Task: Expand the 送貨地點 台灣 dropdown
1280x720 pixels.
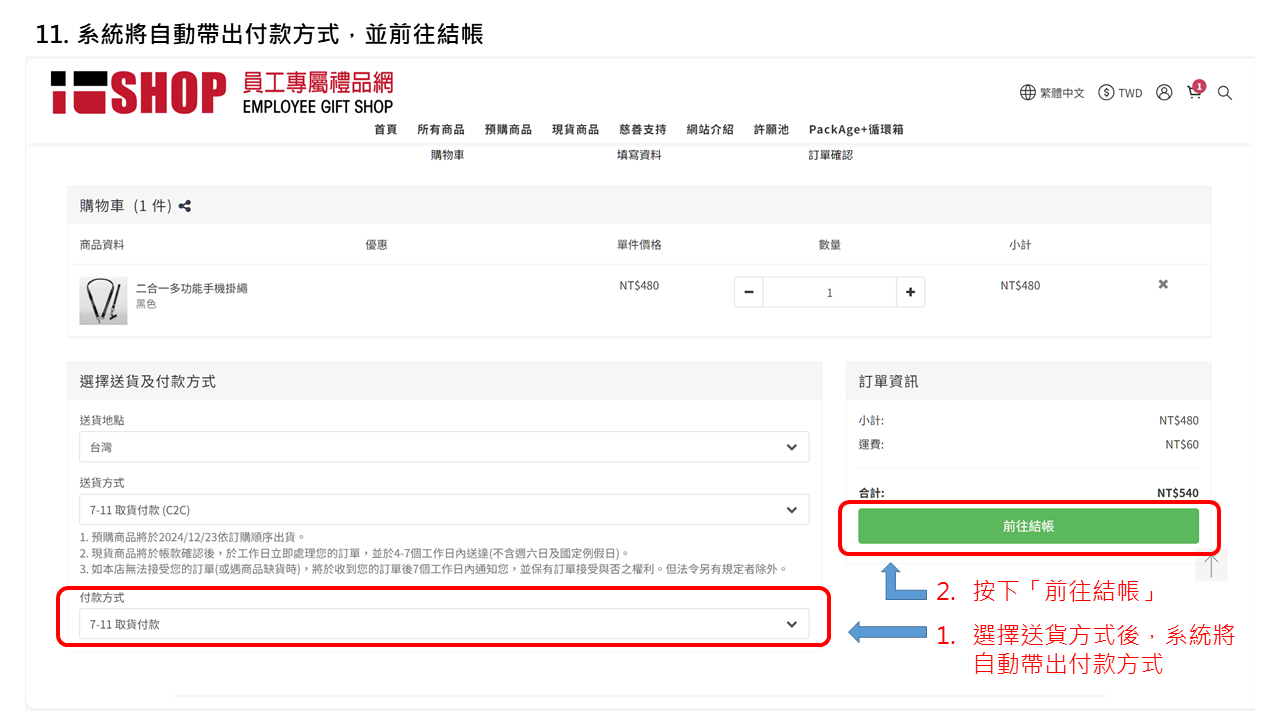Action: click(x=444, y=447)
